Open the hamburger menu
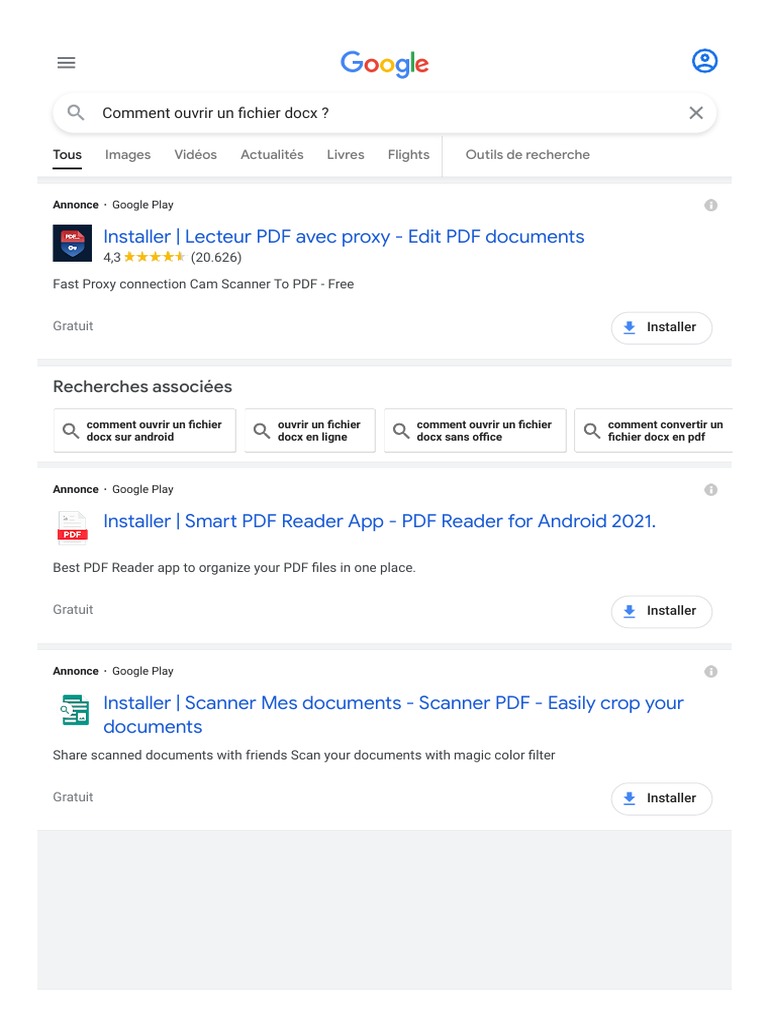768x1024 pixels. point(66,63)
